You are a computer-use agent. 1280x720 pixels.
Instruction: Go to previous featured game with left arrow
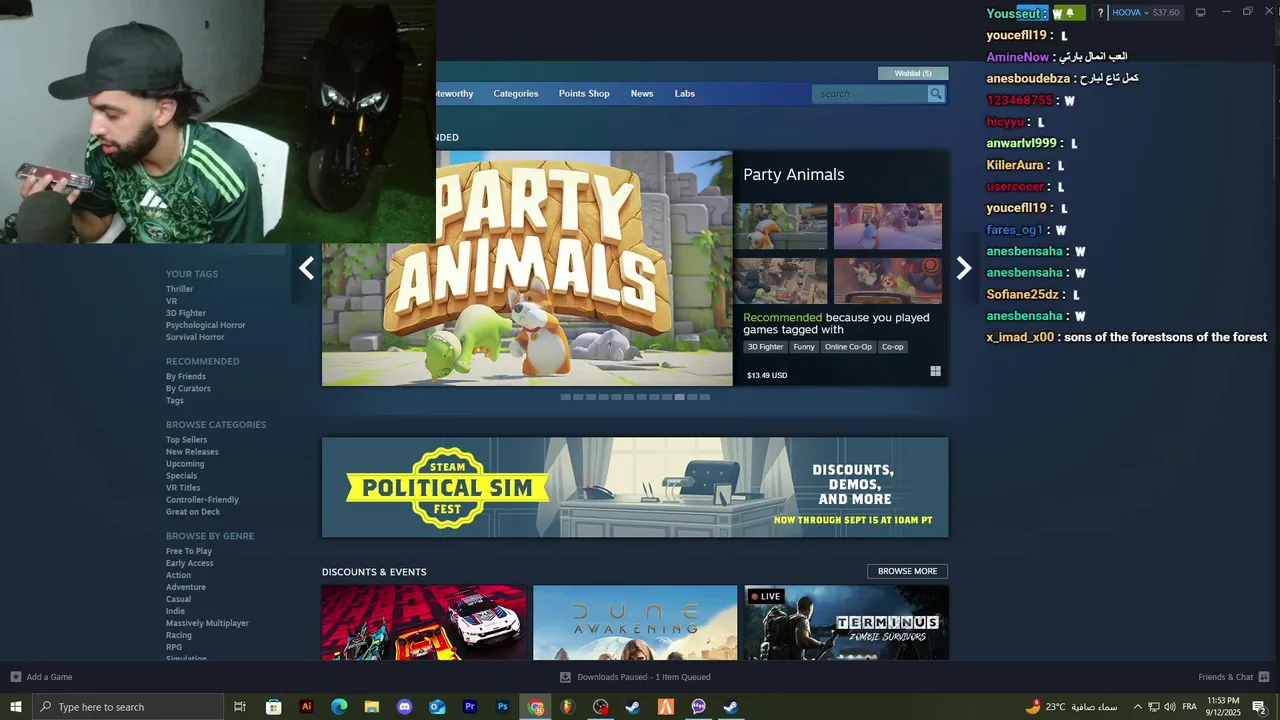pyautogui.click(x=307, y=268)
